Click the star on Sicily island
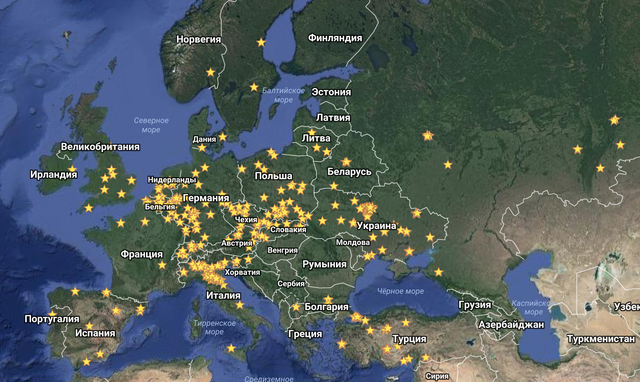The width and height of the screenshot is (640, 382). click(x=231, y=348)
